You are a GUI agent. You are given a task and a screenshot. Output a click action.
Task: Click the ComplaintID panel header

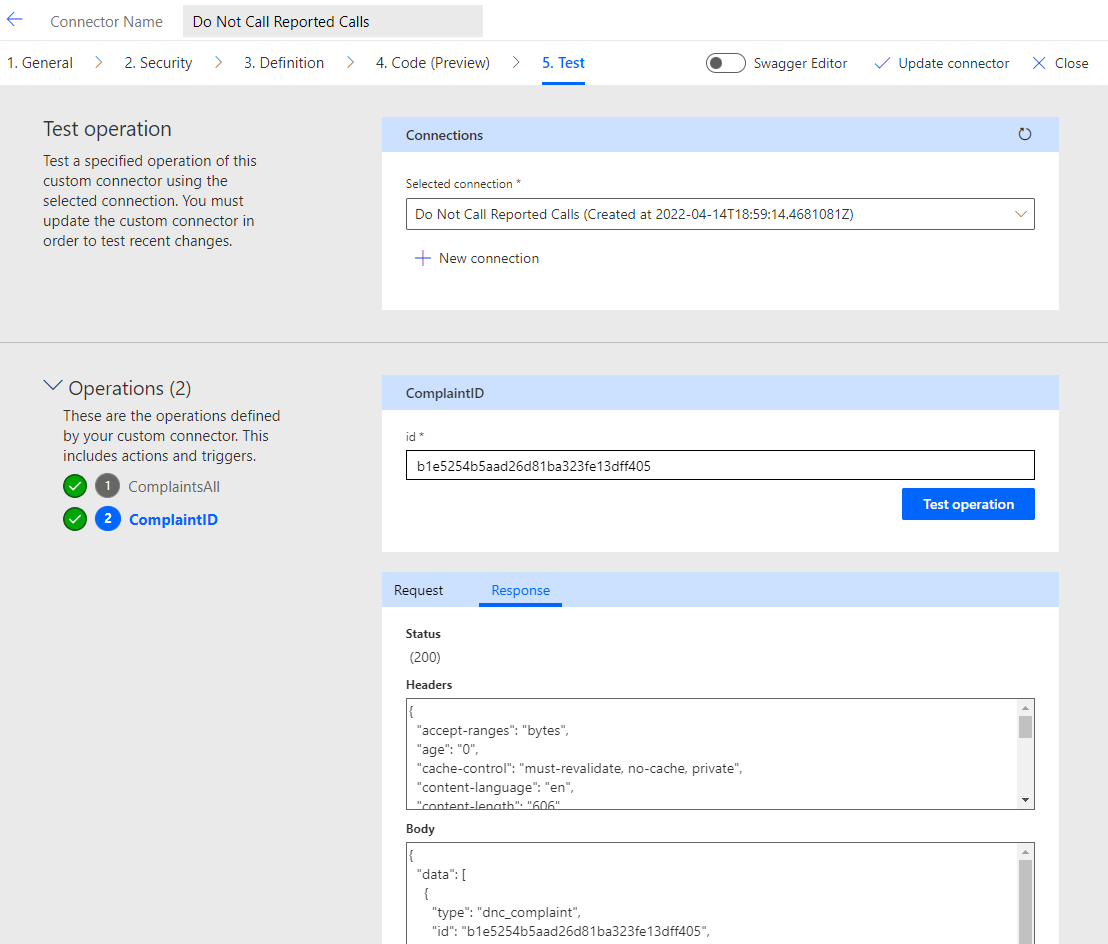[x=719, y=393]
